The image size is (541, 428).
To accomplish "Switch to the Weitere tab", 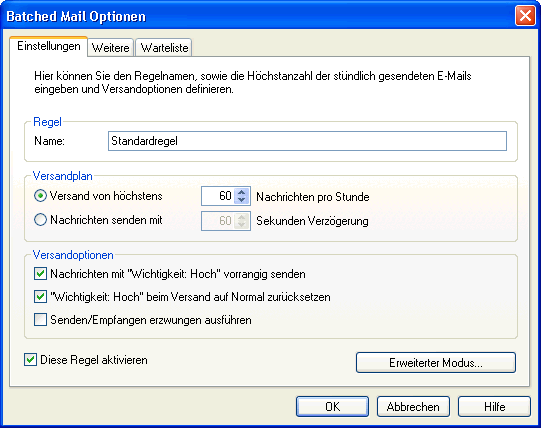I will click(x=111, y=48).
